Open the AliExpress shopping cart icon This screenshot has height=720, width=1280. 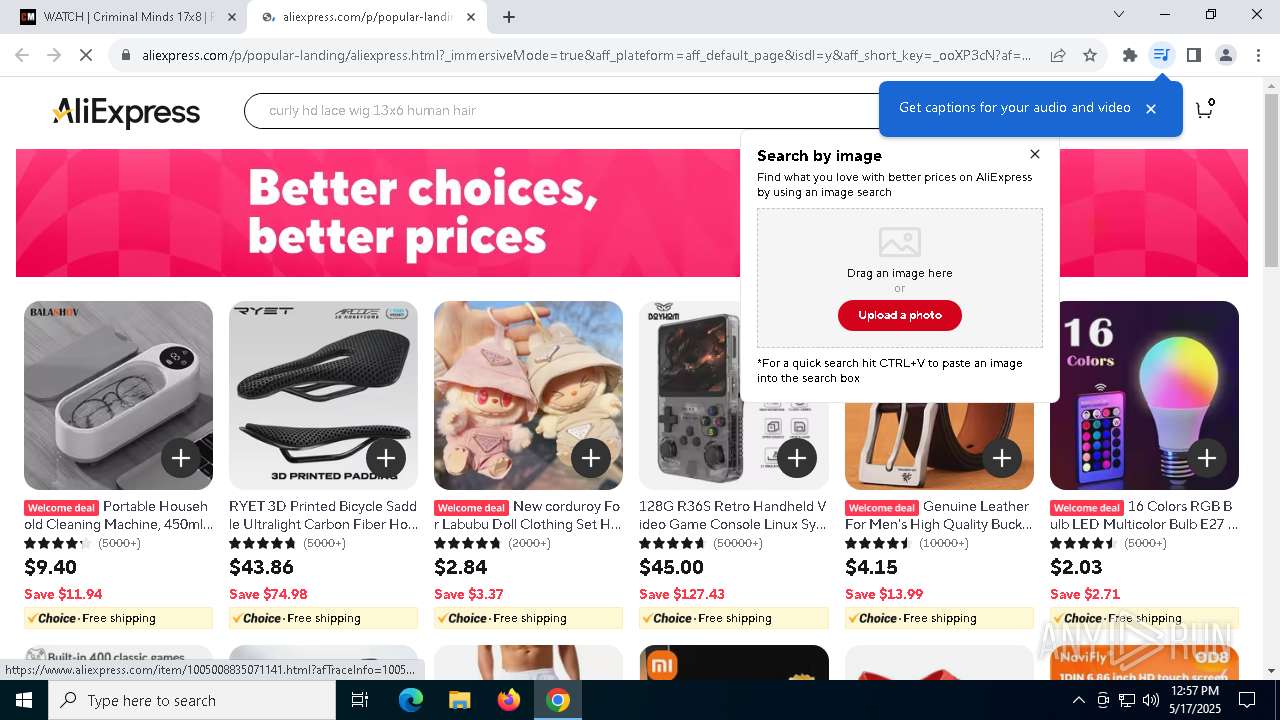(x=1204, y=109)
